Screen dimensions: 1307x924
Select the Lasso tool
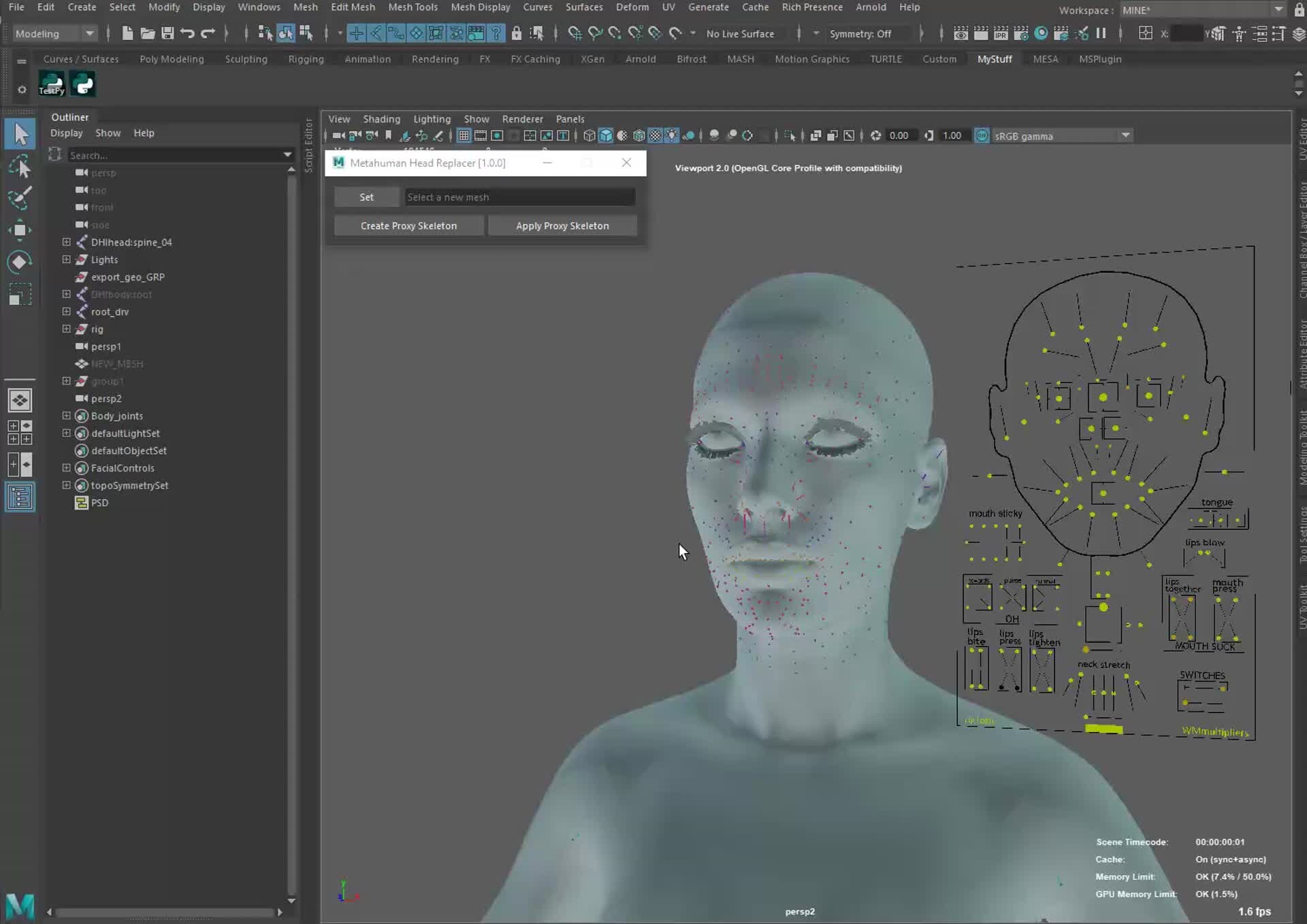[x=20, y=165]
